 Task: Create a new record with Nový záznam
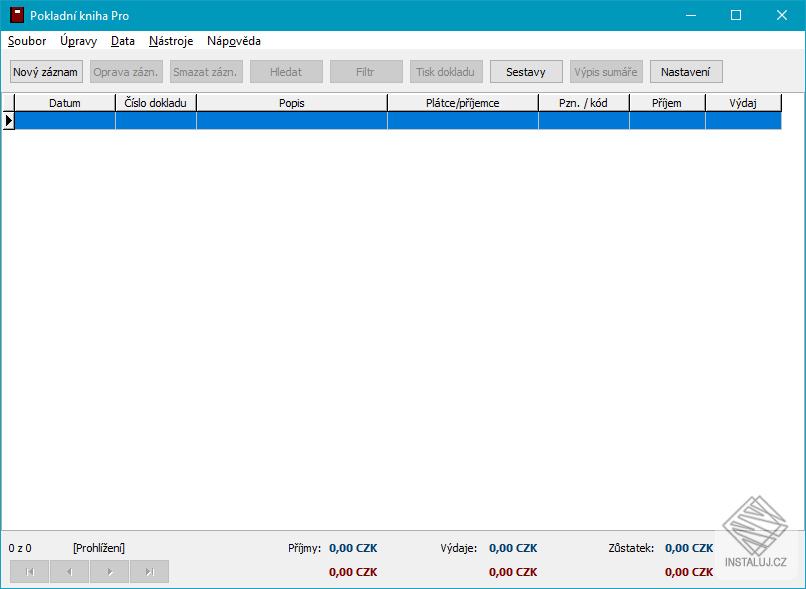[46, 72]
